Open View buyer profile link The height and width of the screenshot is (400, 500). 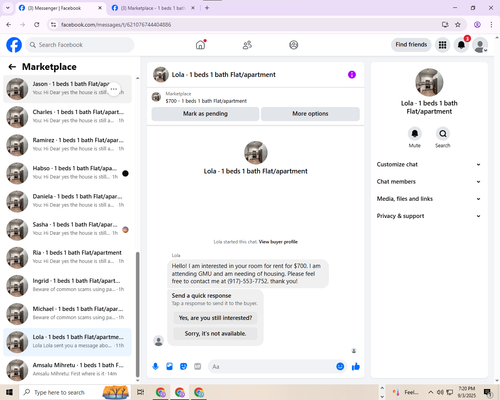[278, 242]
